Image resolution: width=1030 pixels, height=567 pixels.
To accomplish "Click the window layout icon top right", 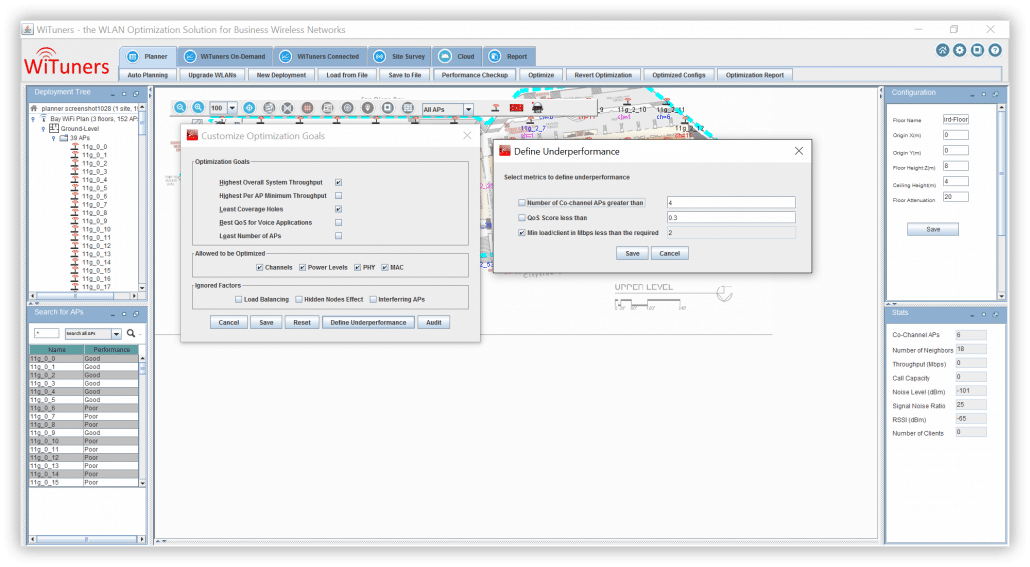I will pos(977,50).
